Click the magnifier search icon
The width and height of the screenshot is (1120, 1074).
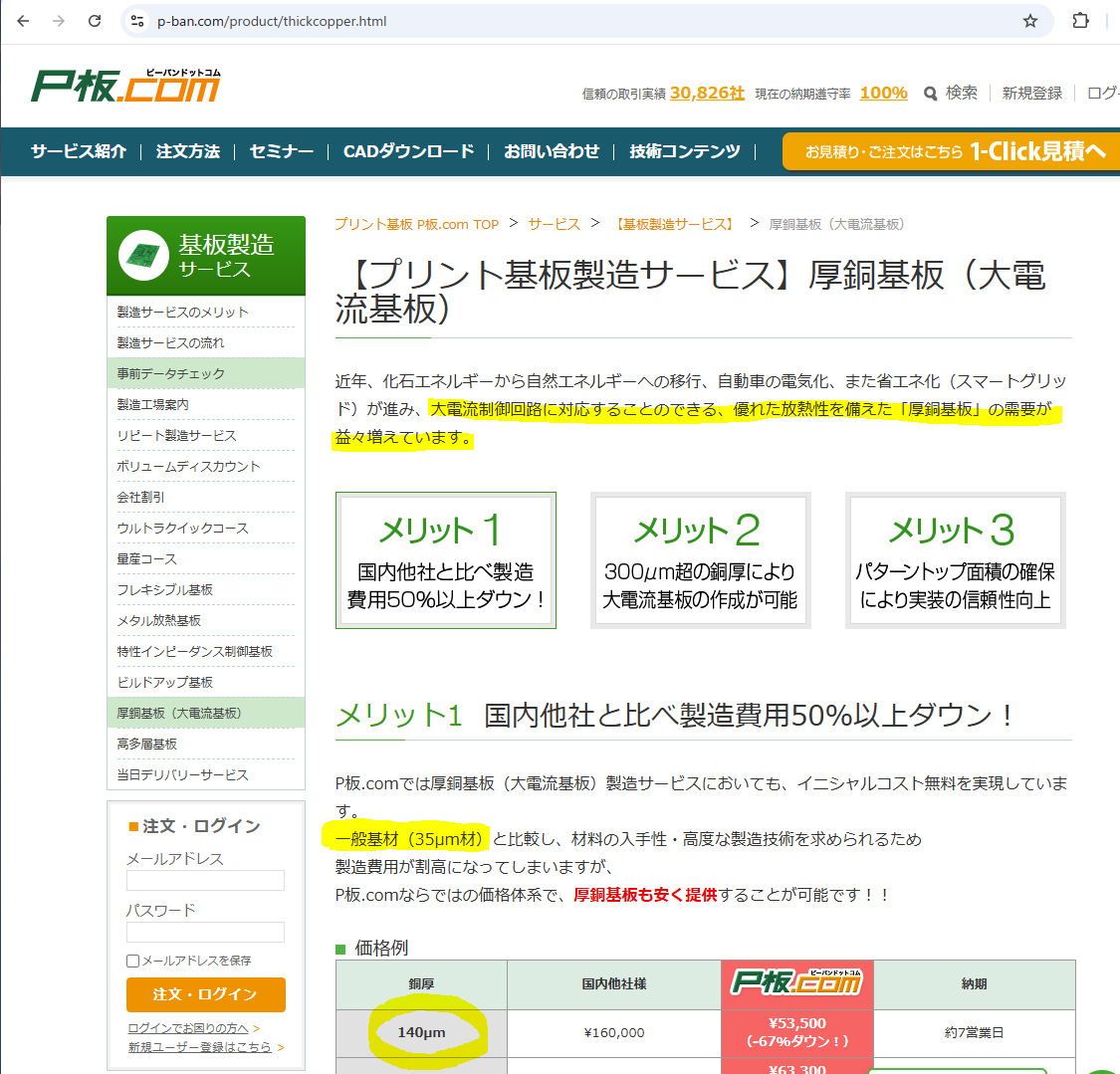[931, 94]
